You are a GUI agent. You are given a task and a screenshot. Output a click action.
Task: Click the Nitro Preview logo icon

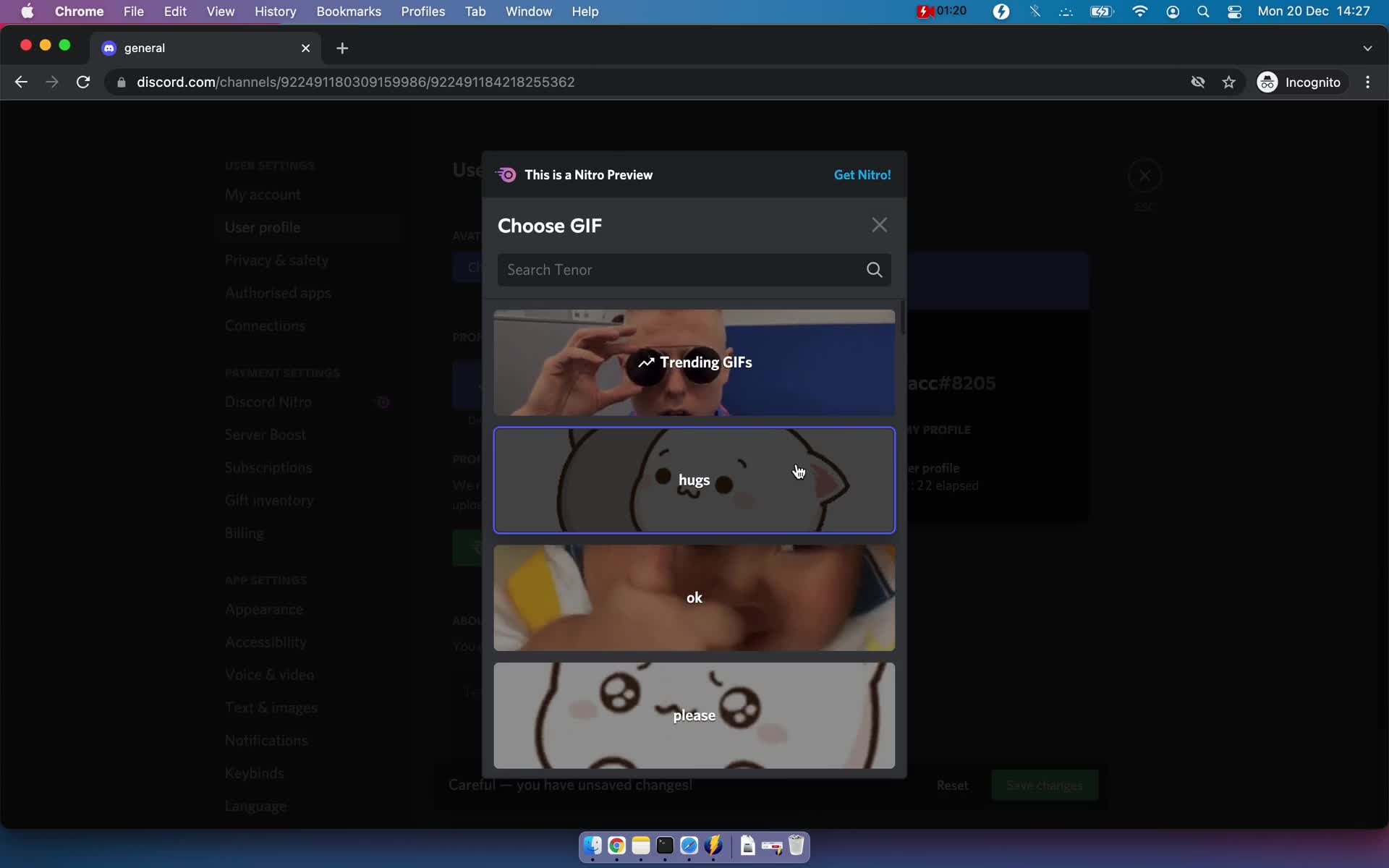pos(506,175)
